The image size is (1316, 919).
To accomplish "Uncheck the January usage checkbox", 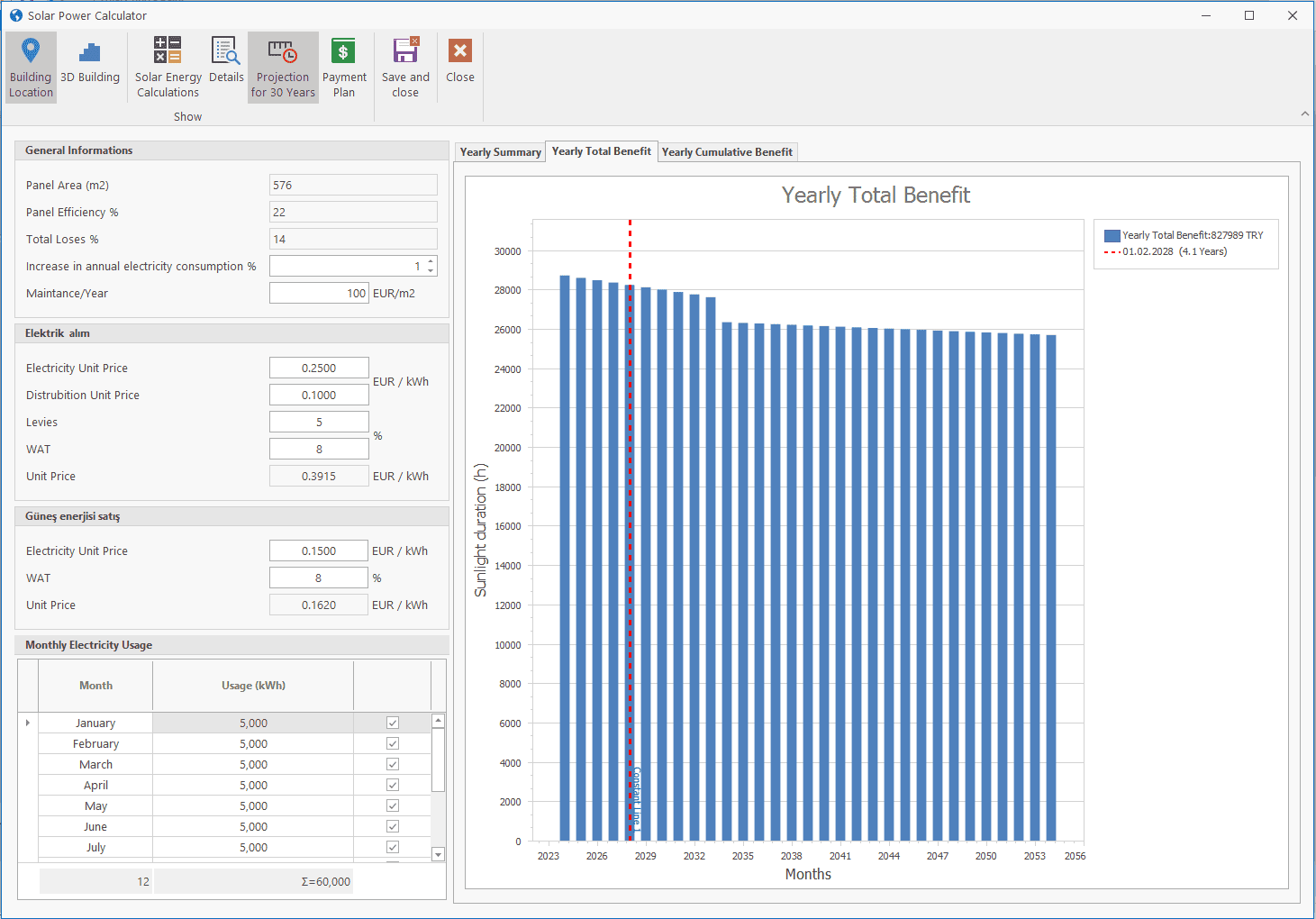I will [x=393, y=723].
